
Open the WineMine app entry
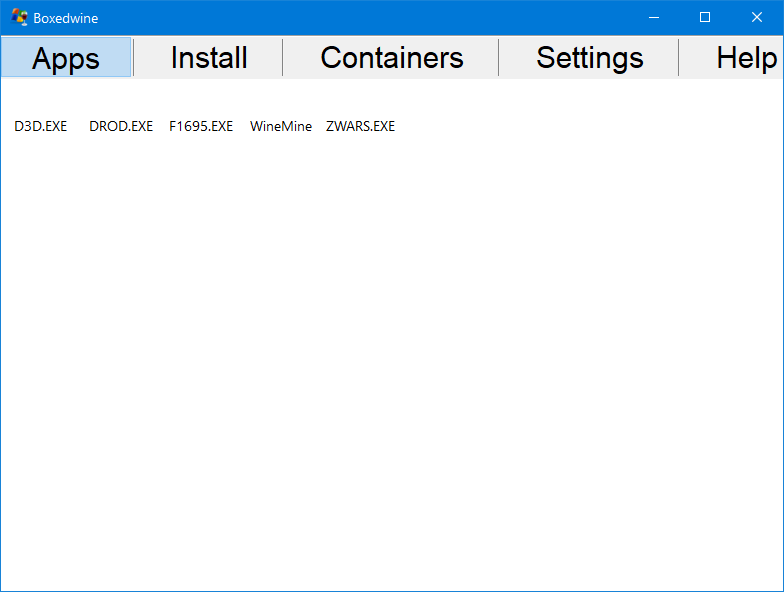tap(281, 126)
